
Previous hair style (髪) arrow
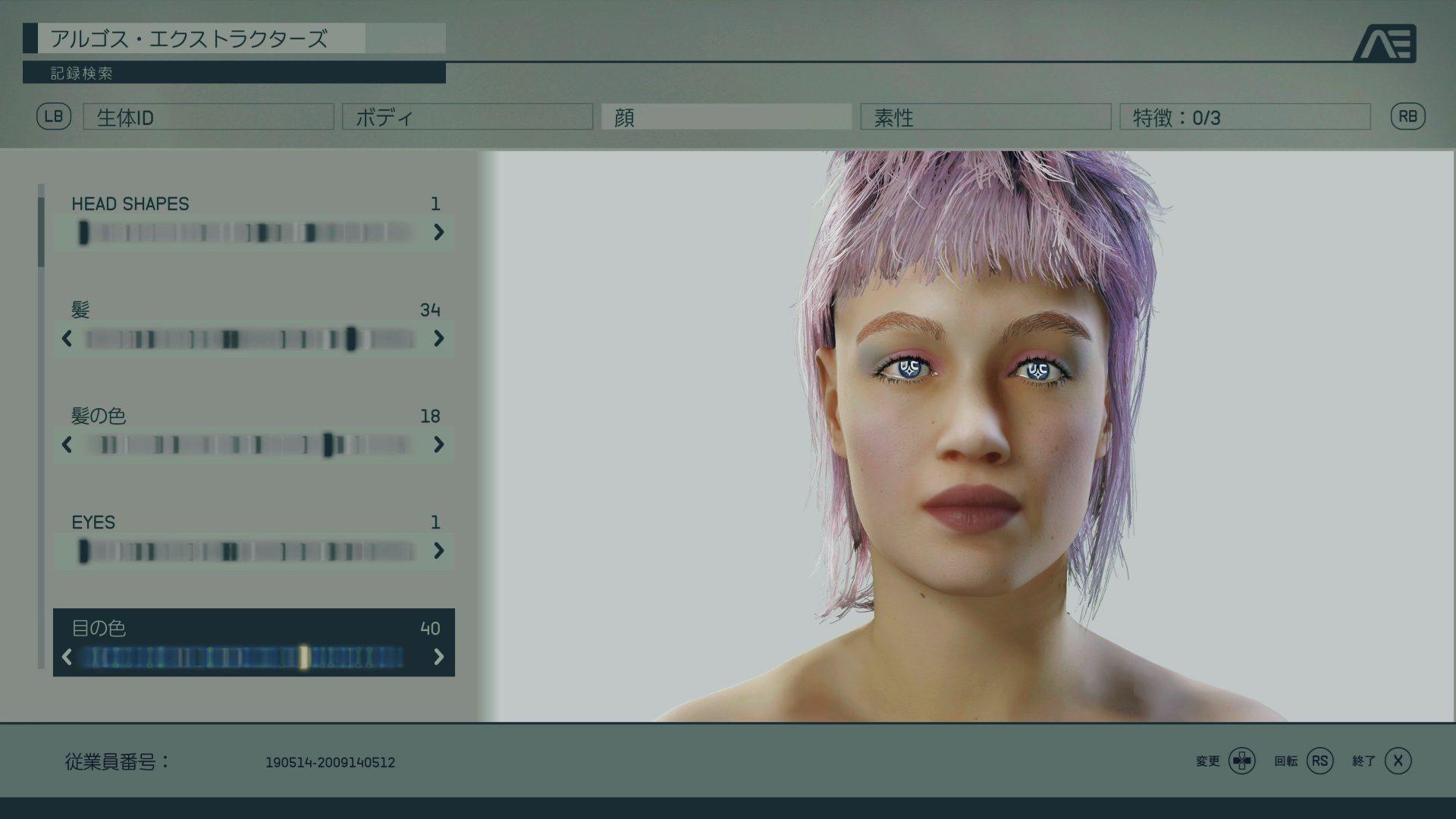(67, 338)
